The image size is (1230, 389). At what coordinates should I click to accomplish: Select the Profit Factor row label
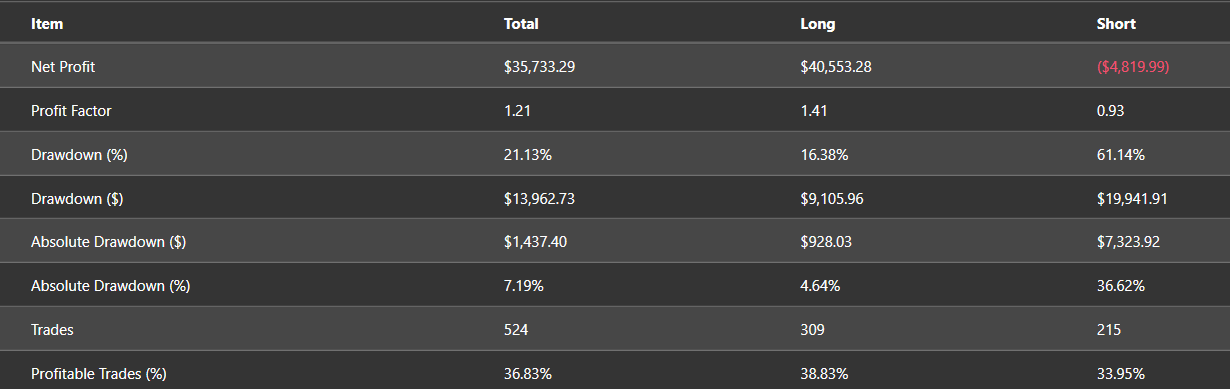coord(71,111)
